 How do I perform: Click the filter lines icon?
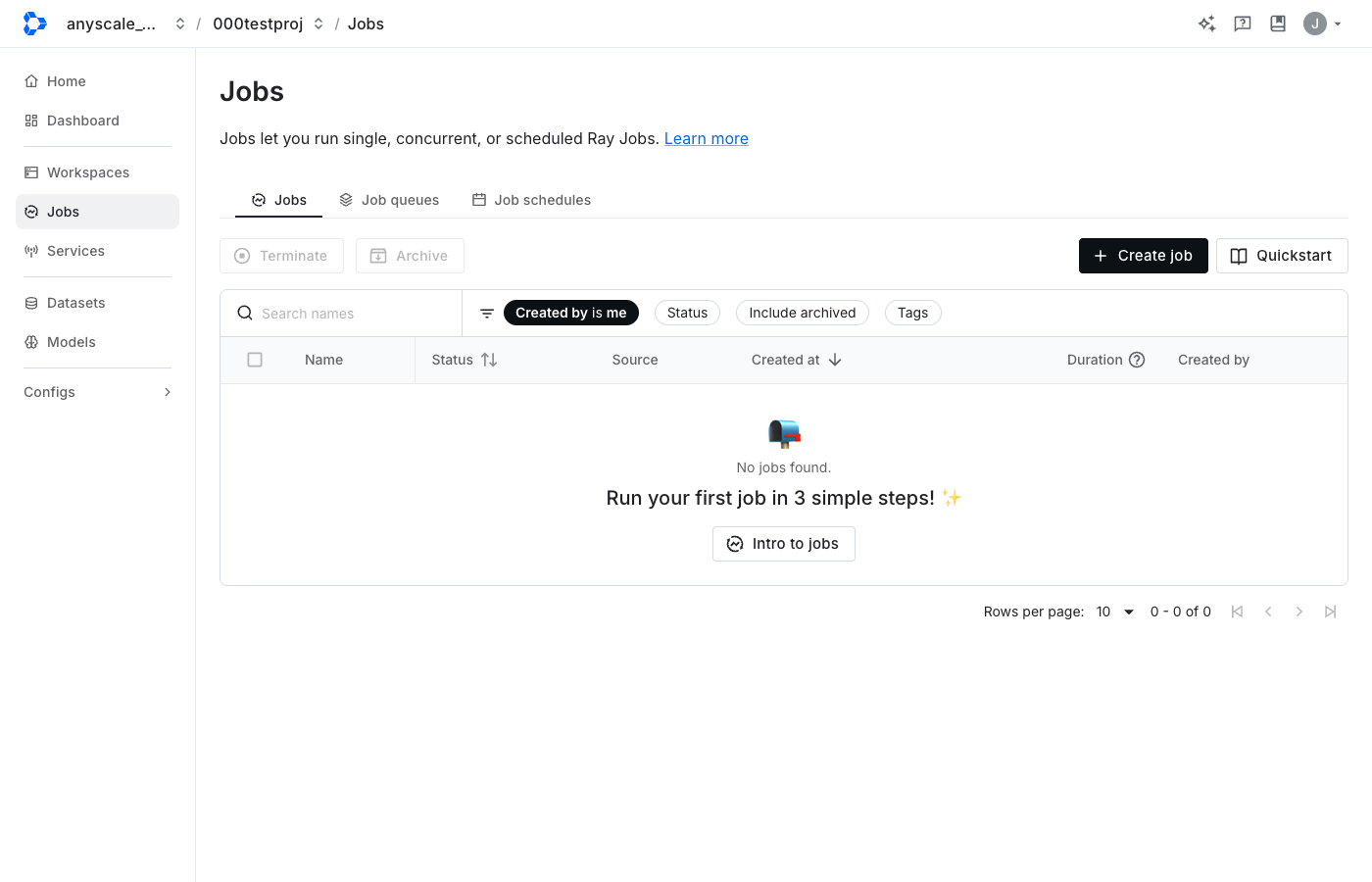coord(487,314)
